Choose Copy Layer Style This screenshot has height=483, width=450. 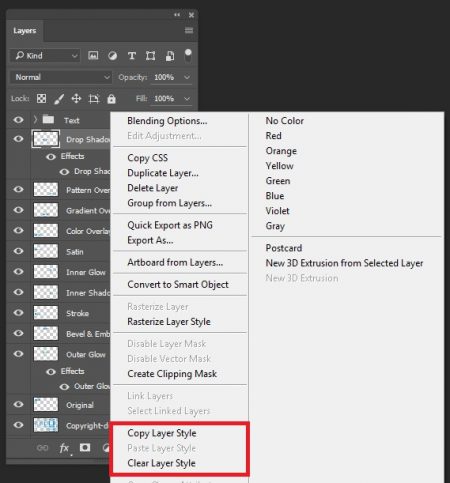click(x=162, y=433)
